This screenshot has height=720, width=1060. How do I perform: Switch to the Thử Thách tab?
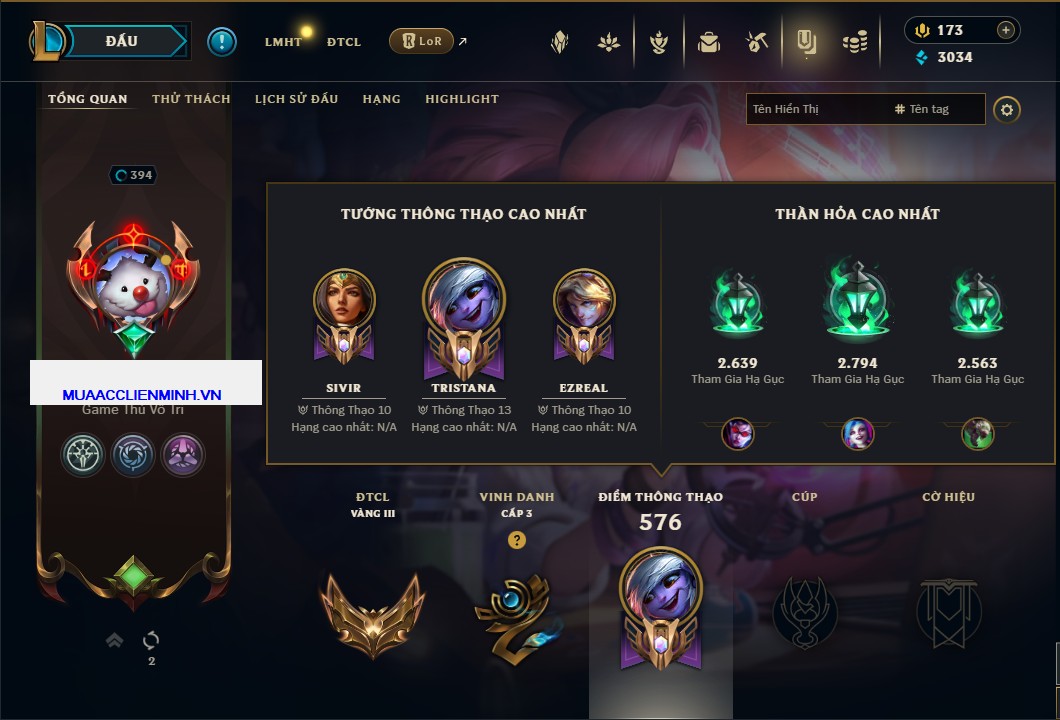tap(191, 99)
